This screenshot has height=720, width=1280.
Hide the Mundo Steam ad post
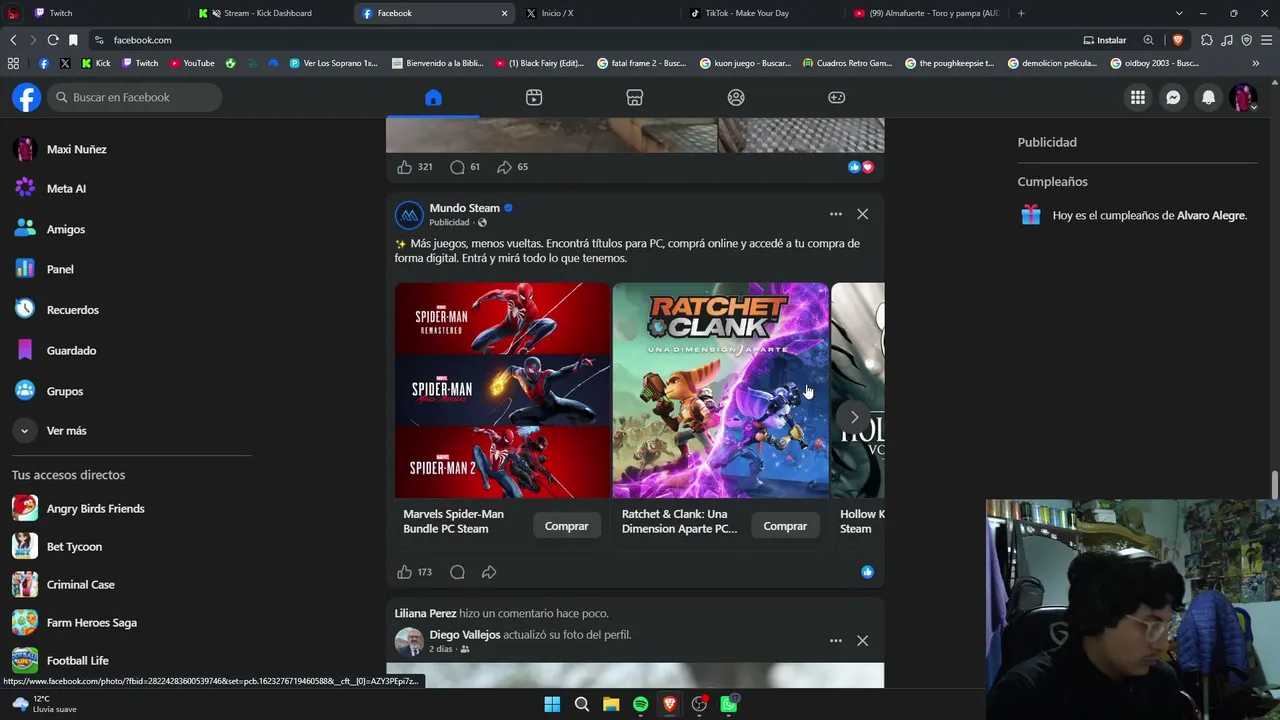[x=862, y=214]
